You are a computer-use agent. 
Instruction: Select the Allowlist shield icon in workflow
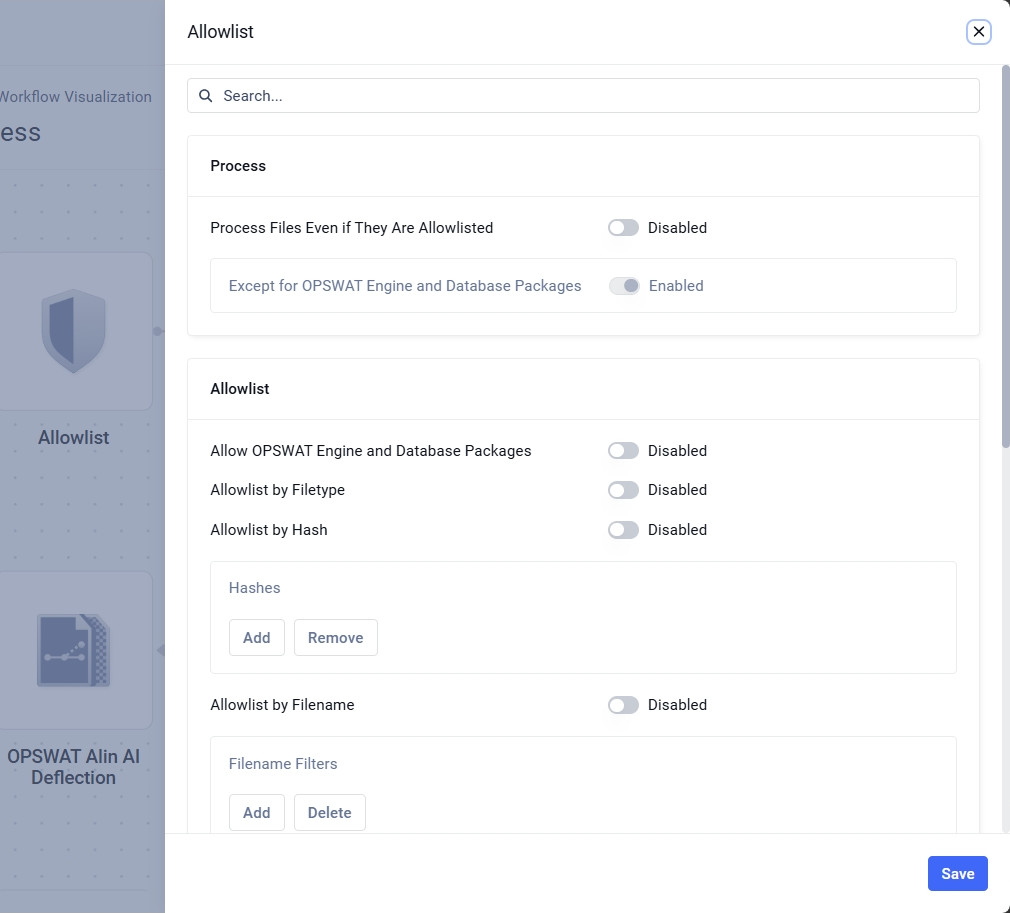[73, 331]
